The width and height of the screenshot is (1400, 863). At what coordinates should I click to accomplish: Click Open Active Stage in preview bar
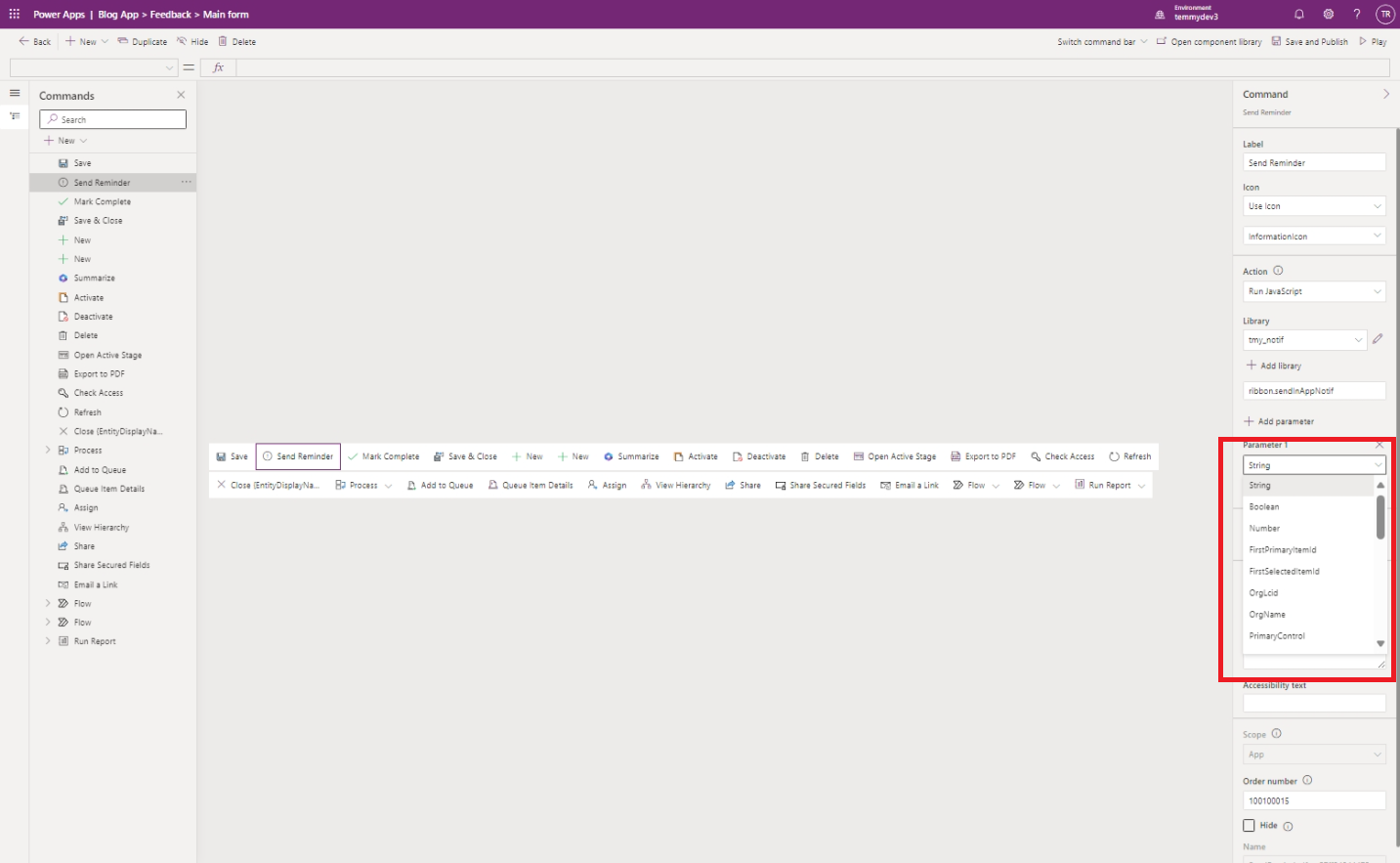point(895,456)
